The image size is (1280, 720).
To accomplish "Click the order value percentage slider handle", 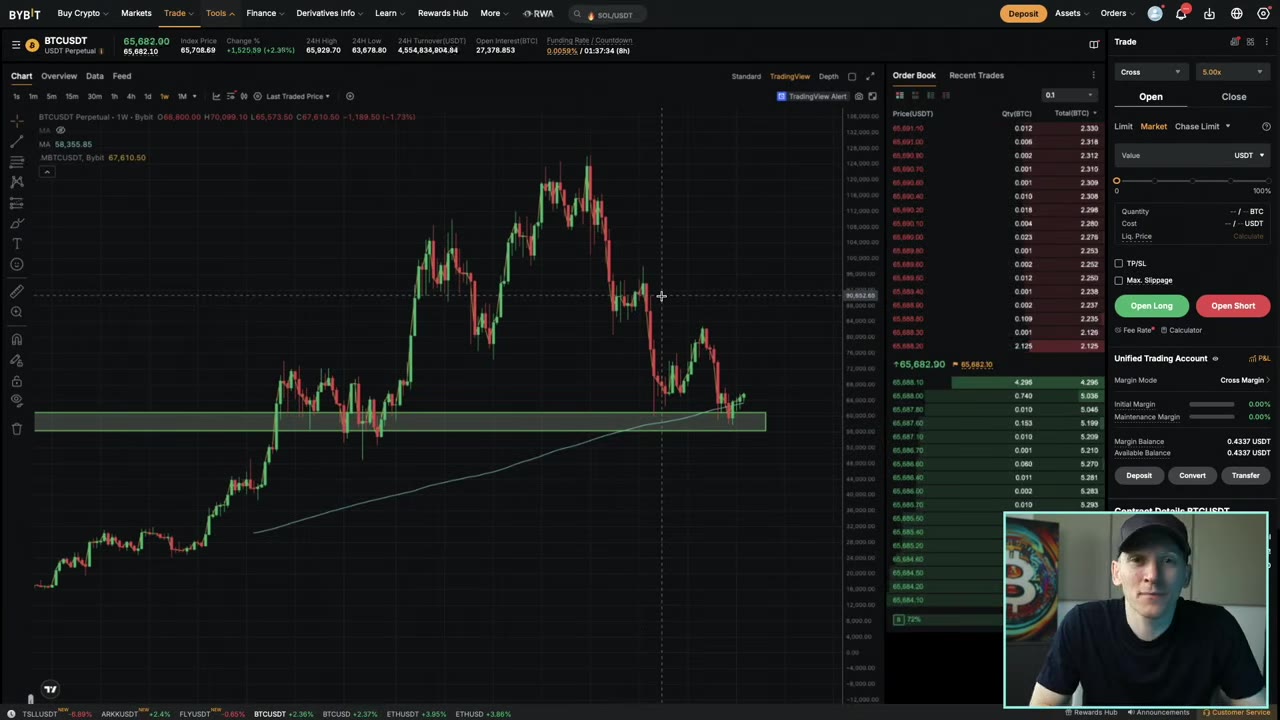I will [x=1116, y=181].
